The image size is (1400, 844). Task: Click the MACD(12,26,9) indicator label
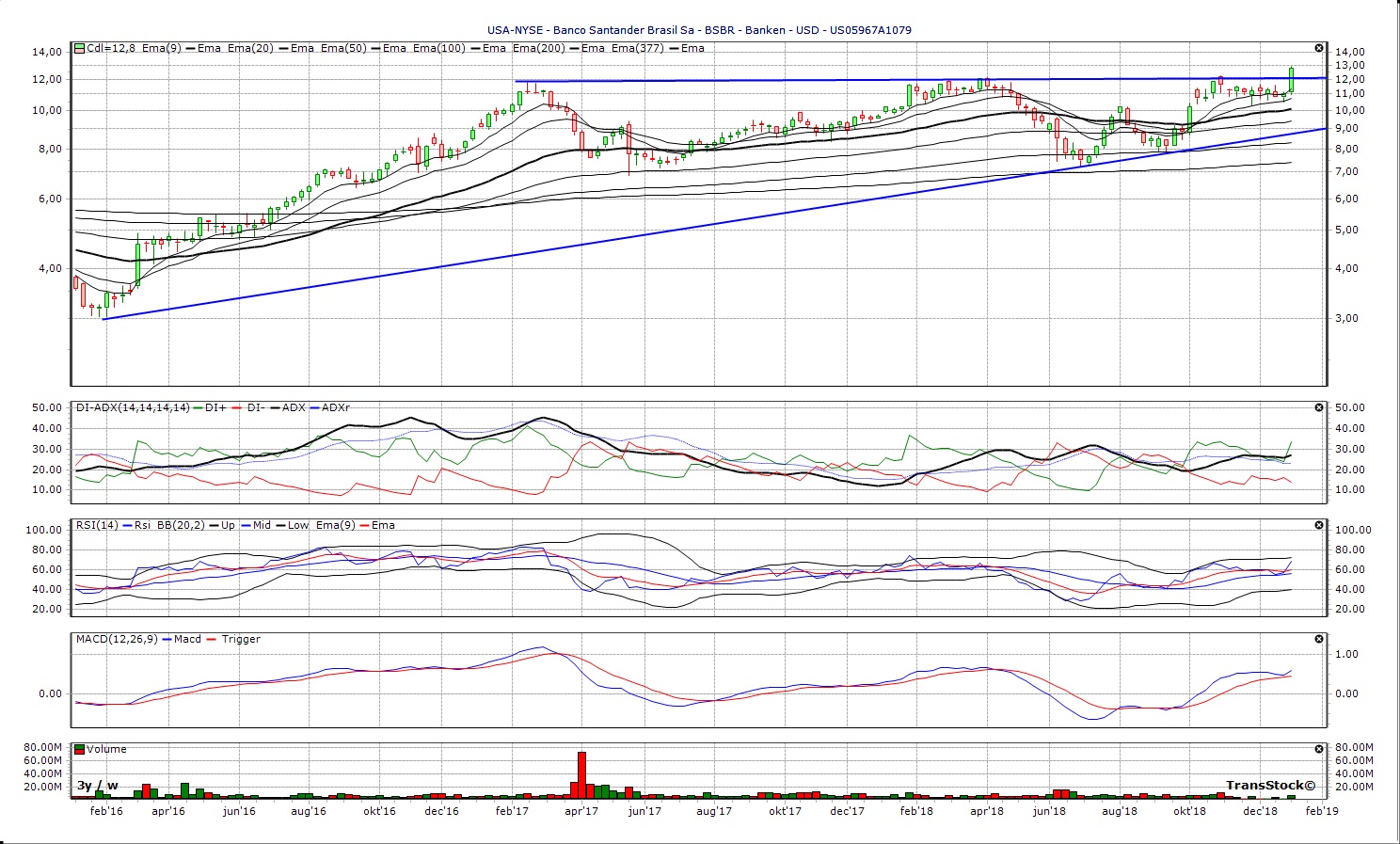117,639
